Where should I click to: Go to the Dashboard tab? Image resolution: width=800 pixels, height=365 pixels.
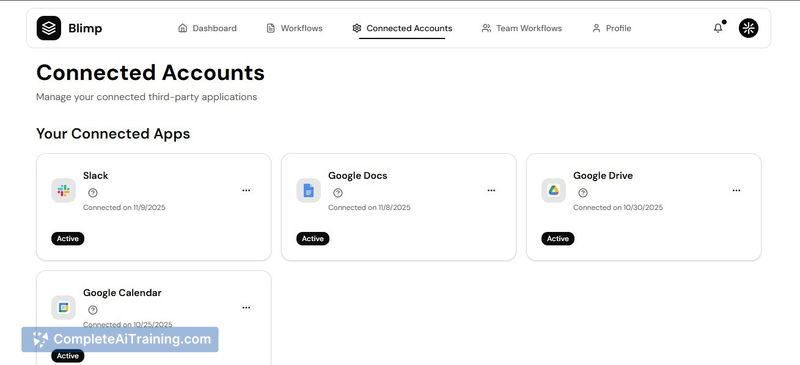(x=207, y=28)
